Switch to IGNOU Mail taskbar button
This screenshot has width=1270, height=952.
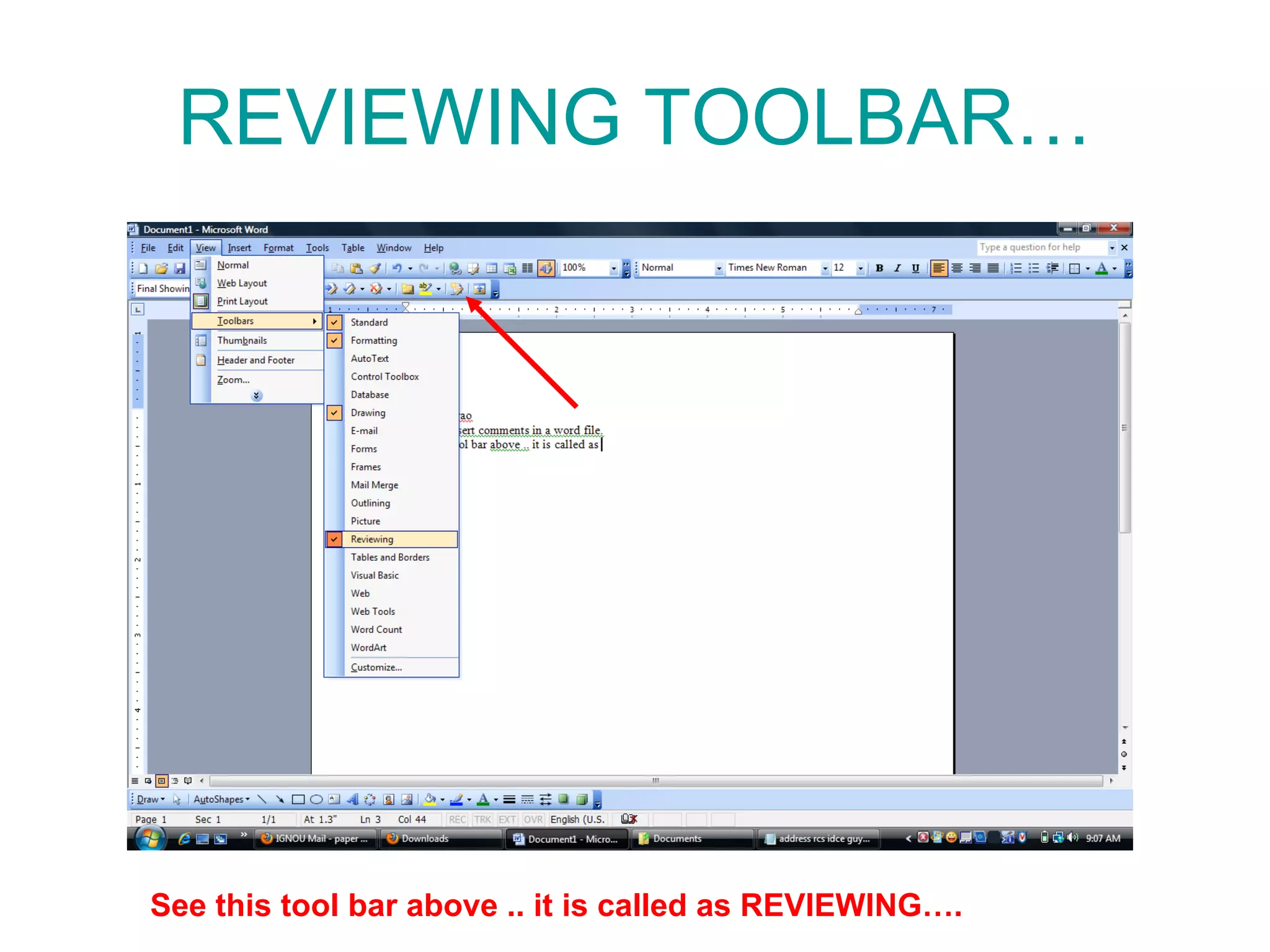(x=316, y=839)
